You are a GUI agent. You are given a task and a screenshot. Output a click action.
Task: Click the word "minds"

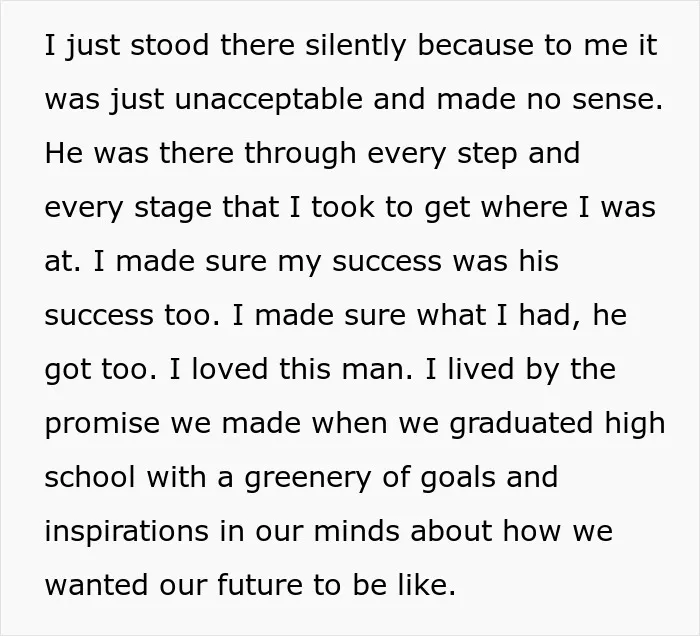click(x=356, y=532)
